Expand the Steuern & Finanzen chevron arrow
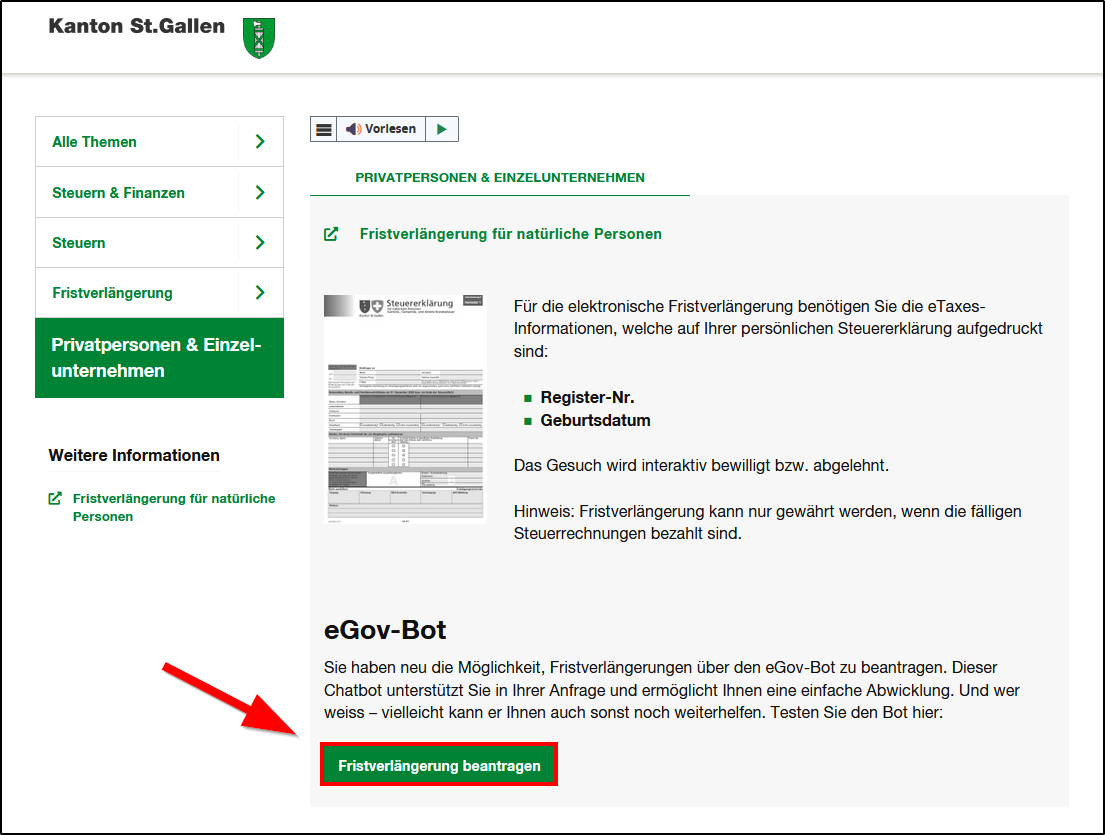Image resolution: width=1105 pixels, height=835 pixels. [x=260, y=193]
